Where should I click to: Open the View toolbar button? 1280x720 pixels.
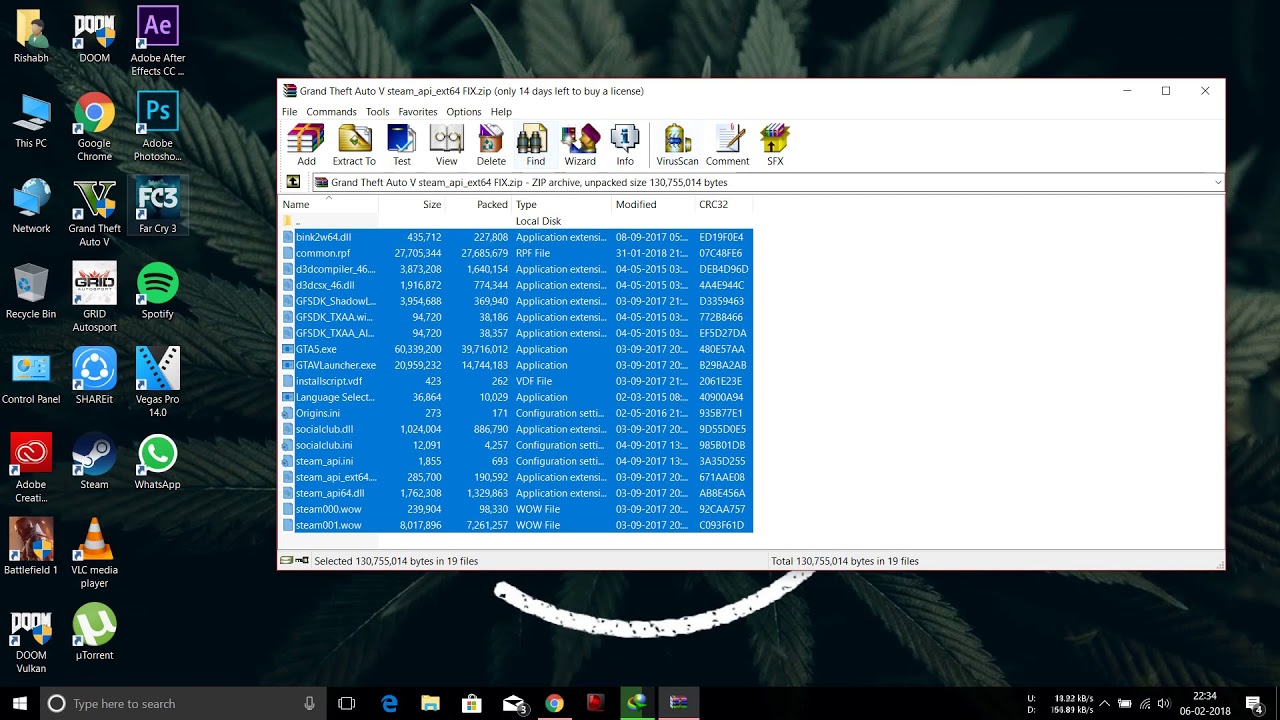[446, 145]
